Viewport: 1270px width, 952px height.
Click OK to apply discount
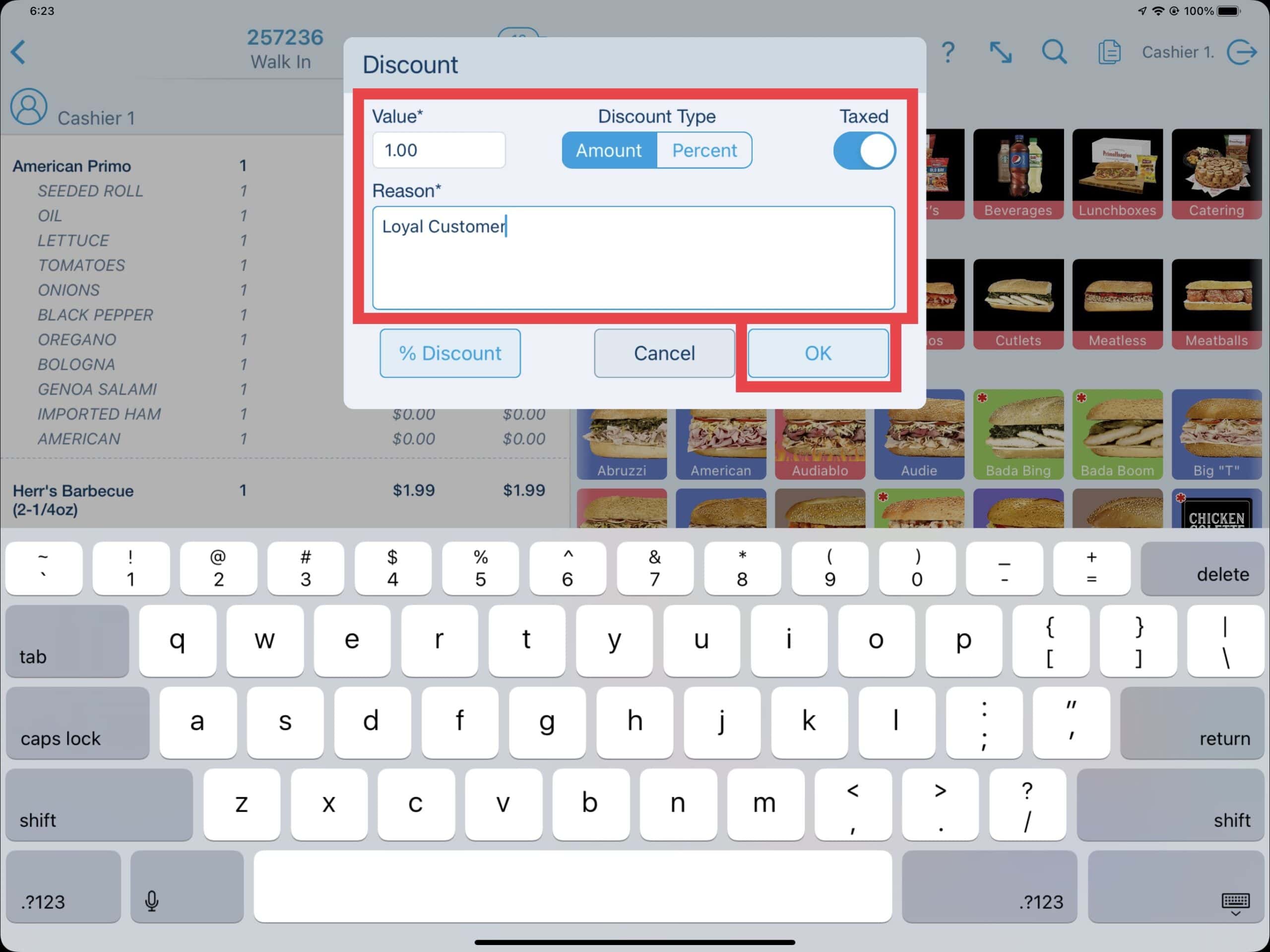point(818,352)
